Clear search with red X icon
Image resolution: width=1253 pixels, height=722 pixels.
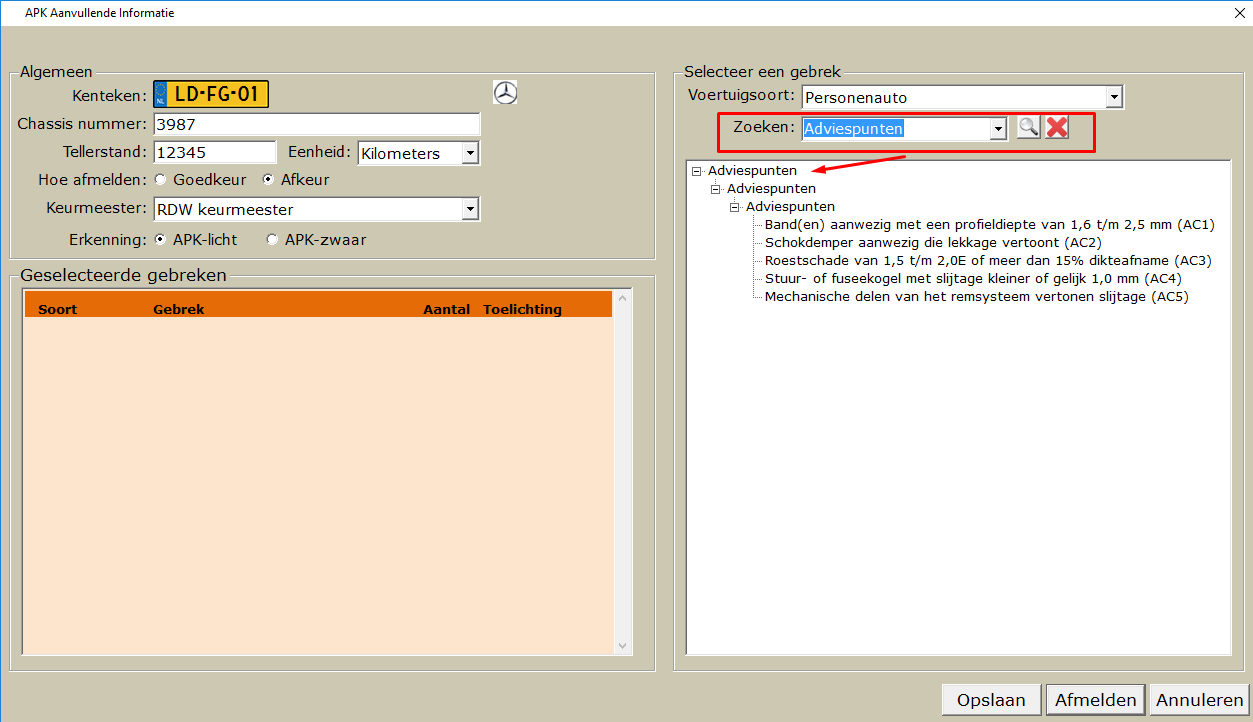click(x=1057, y=127)
